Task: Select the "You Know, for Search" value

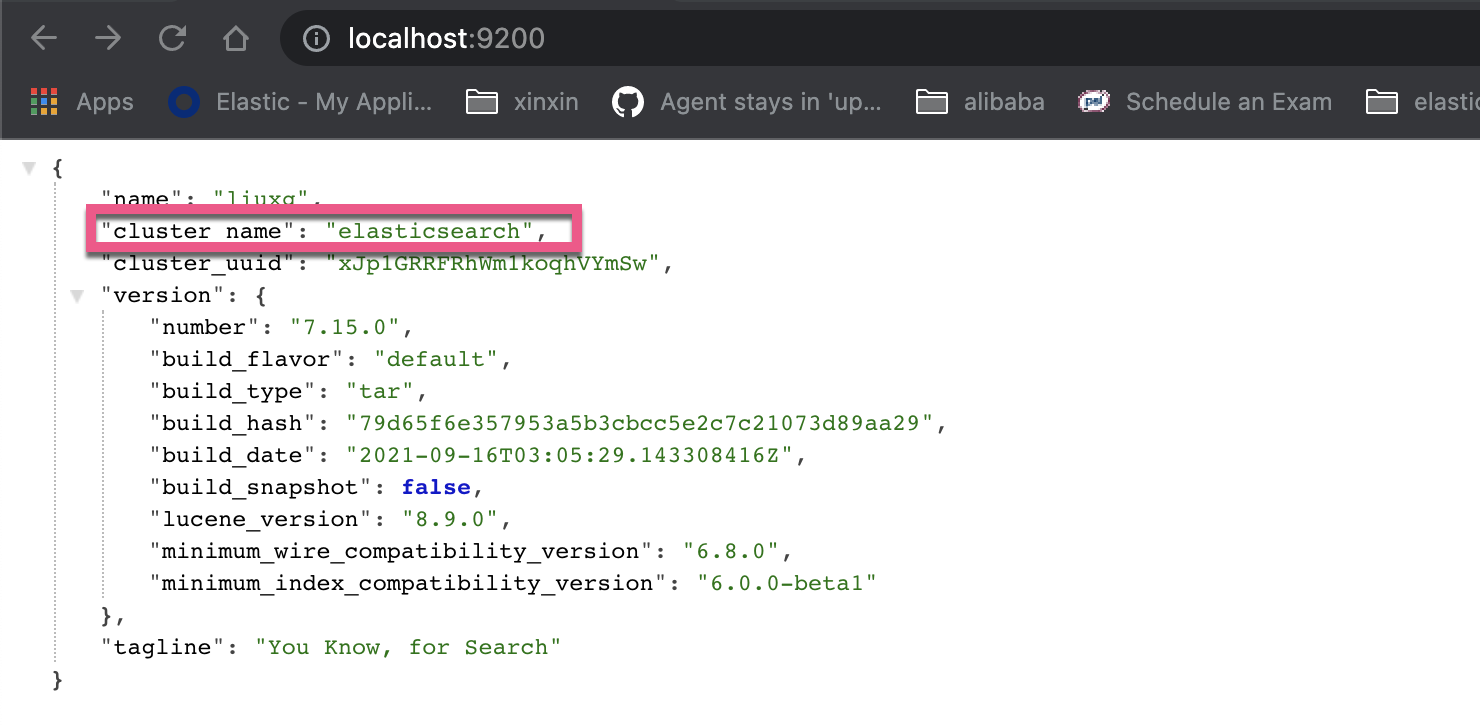Action: click(408, 647)
